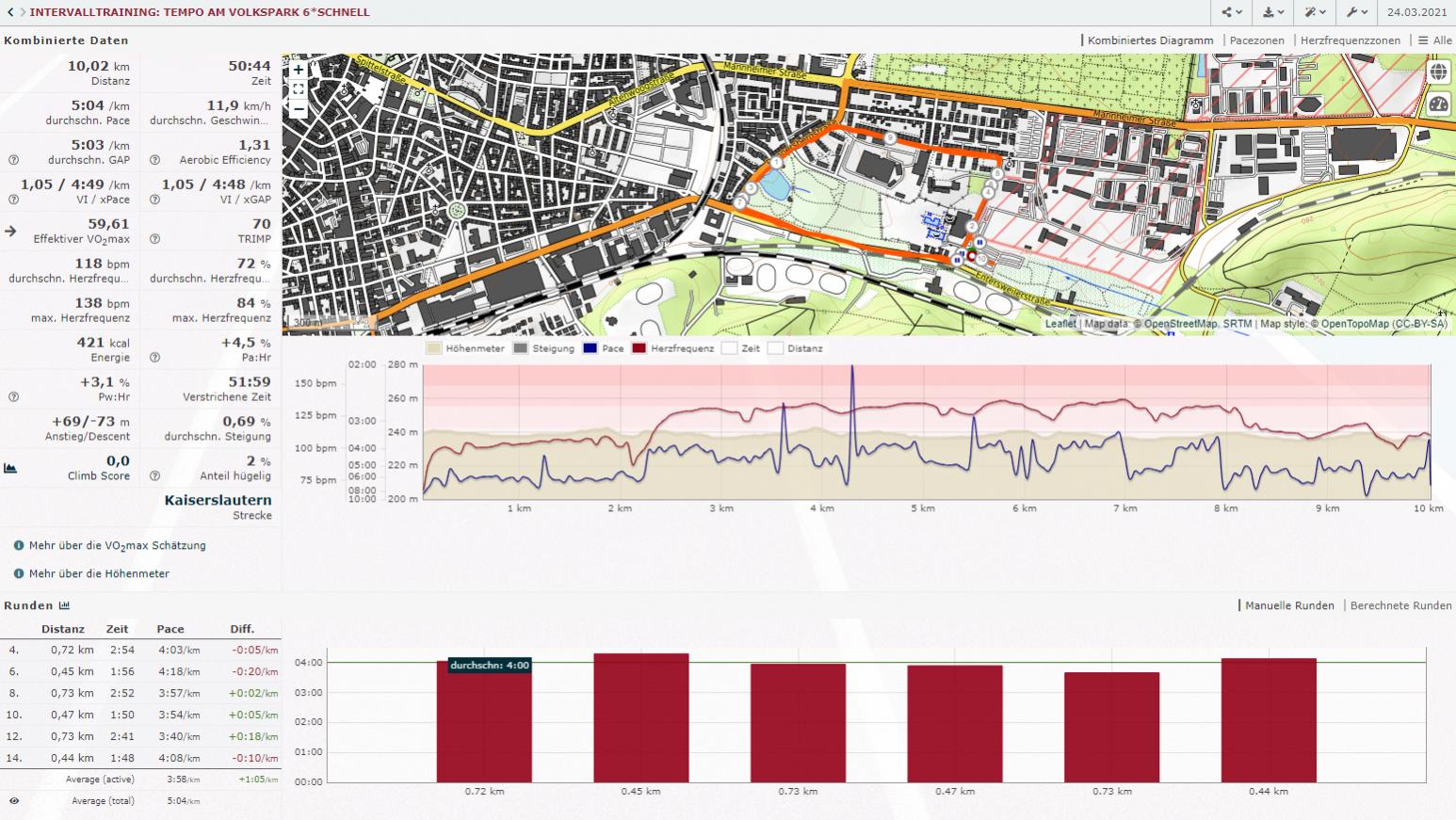The image size is (1456, 820).
Task: Open the Mehr über die VO2max Schätzung link
Action: 117,546
